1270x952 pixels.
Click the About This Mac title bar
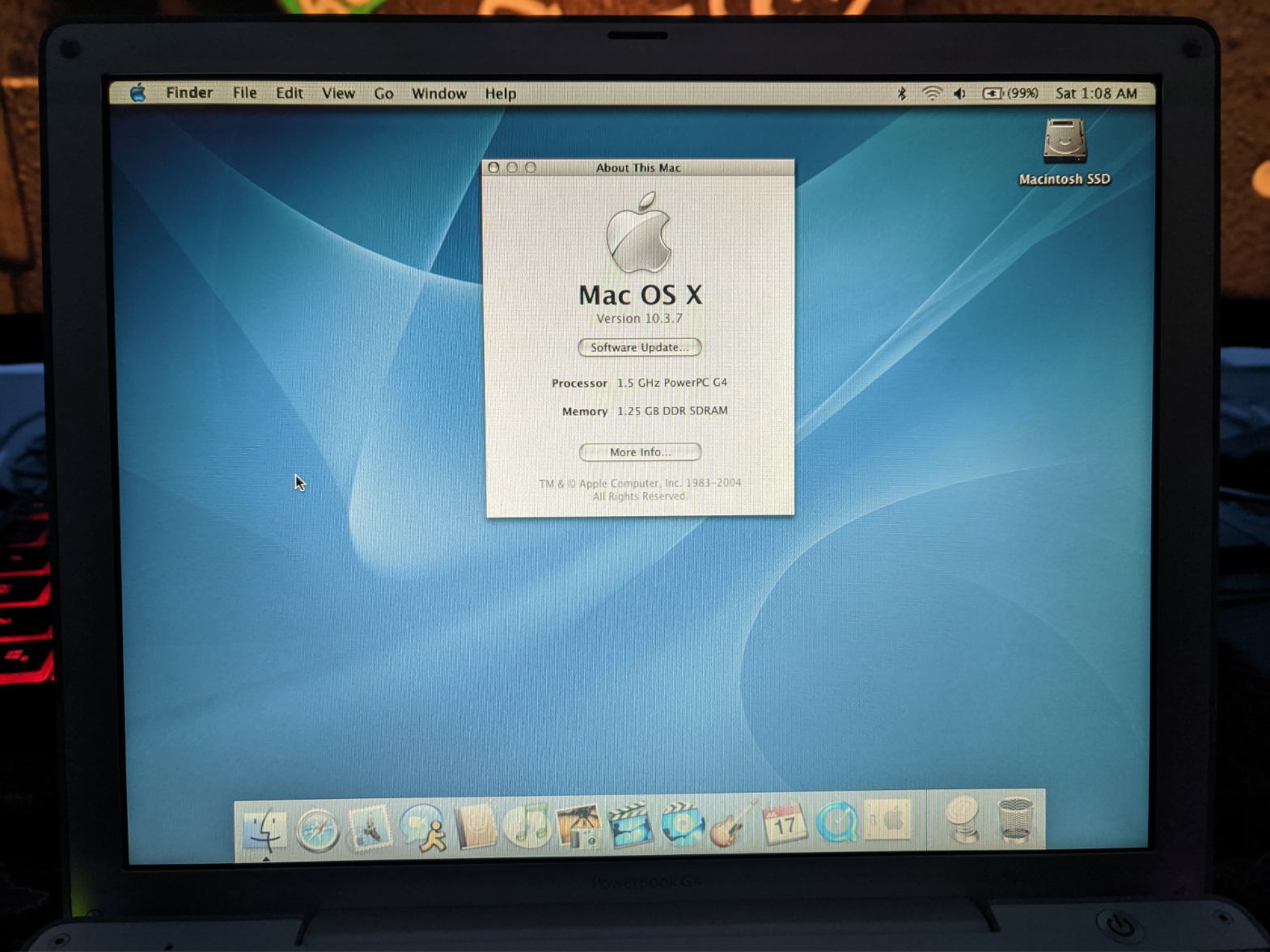tap(638, 167)
